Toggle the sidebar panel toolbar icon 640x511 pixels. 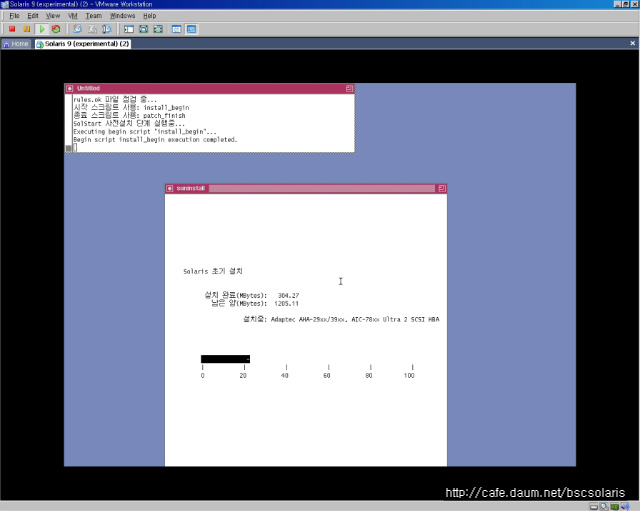(129, 29)
